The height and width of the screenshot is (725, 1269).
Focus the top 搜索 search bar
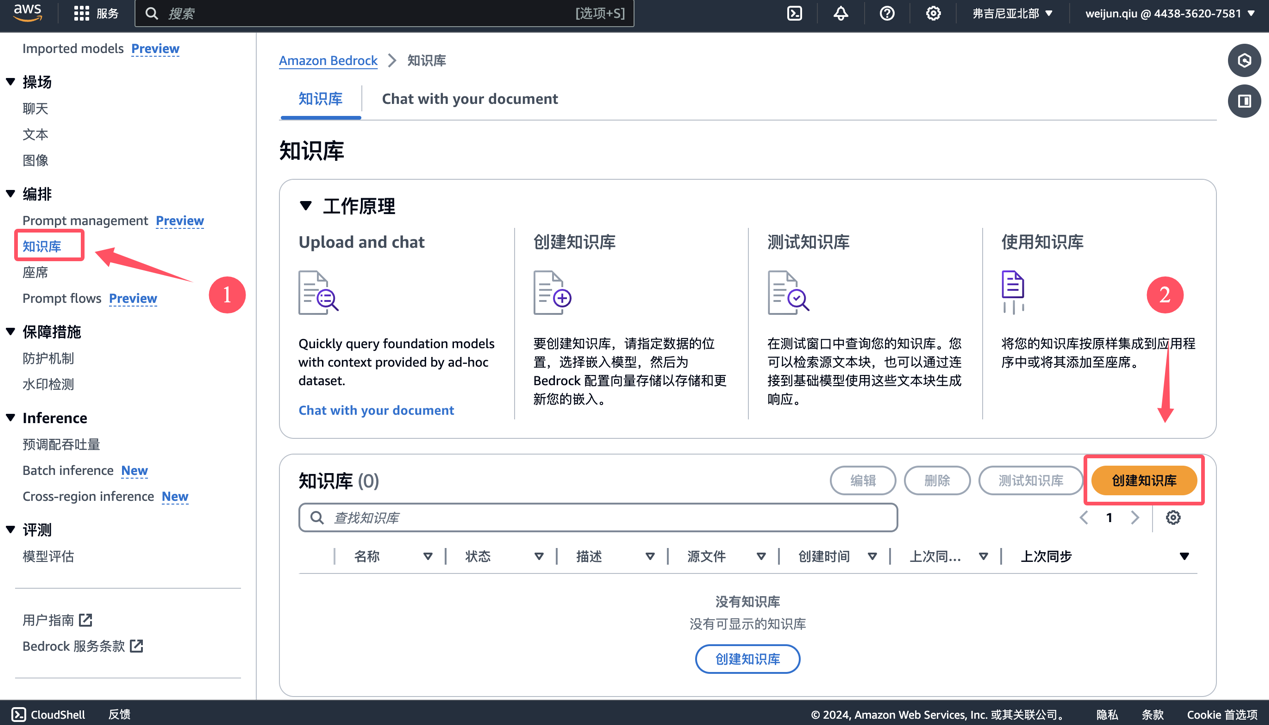click(x=384, y=13)
